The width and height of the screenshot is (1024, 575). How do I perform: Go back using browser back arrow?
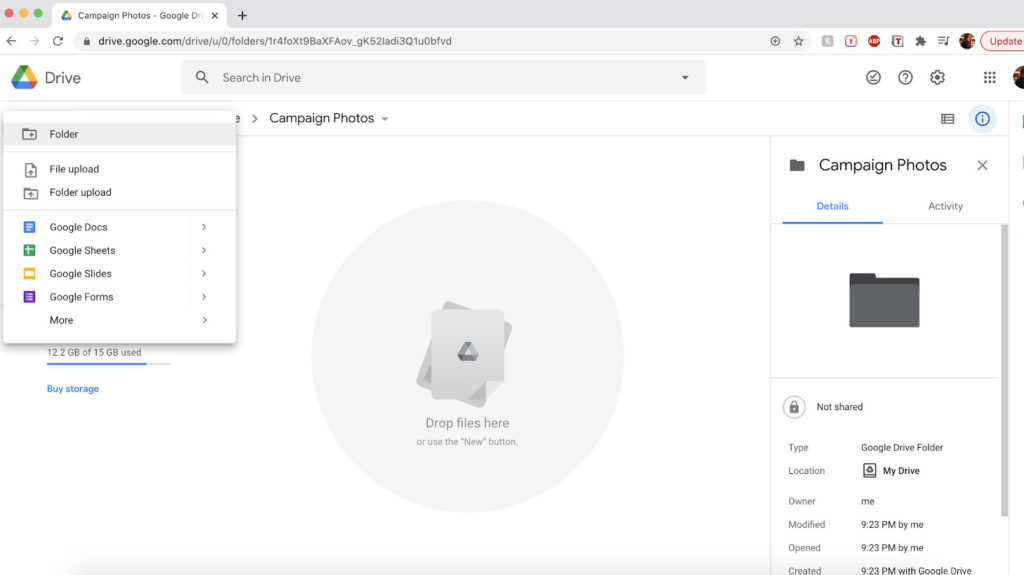(11, 41)
